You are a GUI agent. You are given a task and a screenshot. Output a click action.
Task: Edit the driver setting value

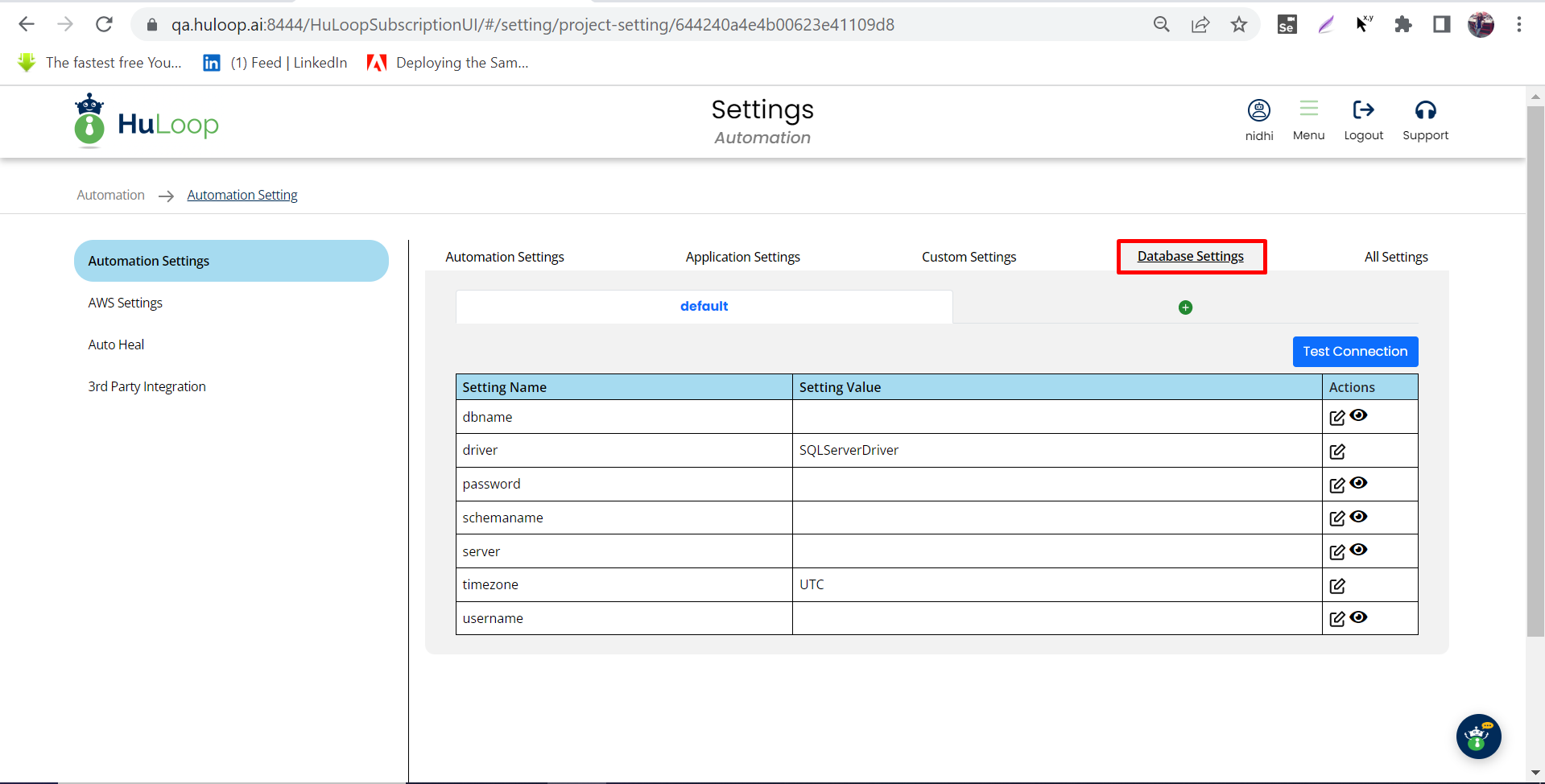click(x=1336, y=452)
